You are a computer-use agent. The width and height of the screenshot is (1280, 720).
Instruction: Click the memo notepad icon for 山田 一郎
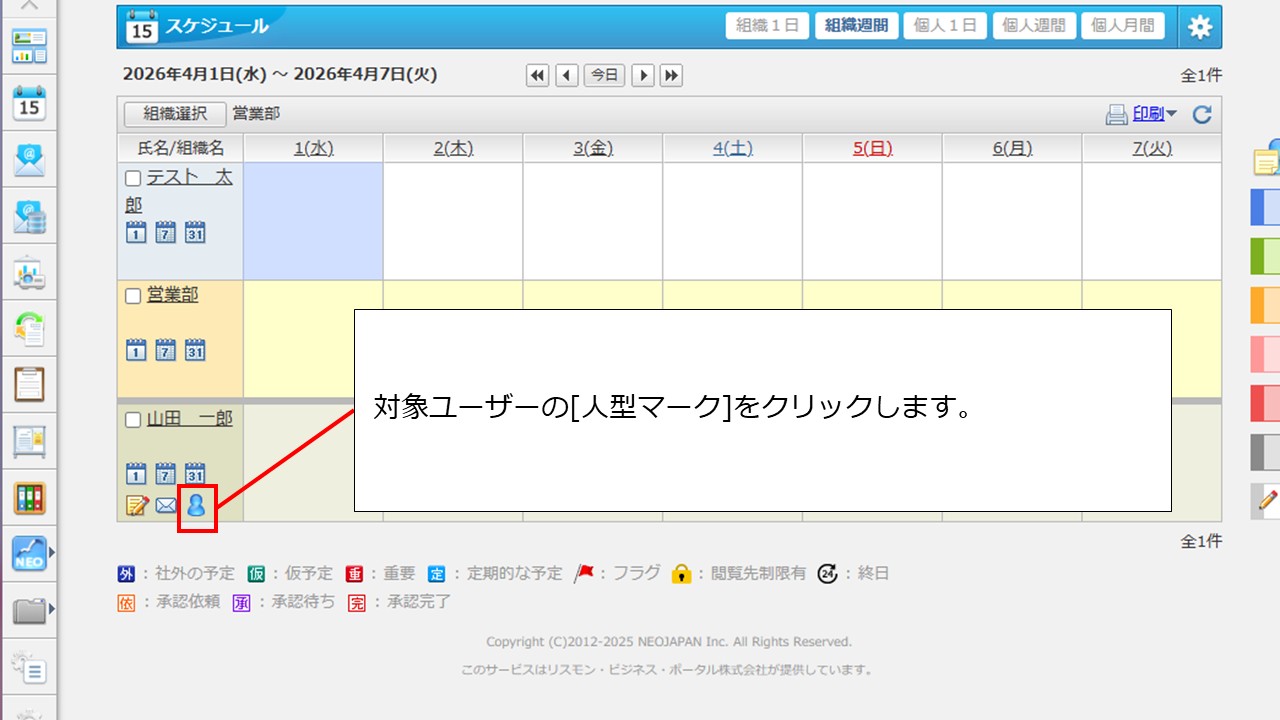click(137, 506)
